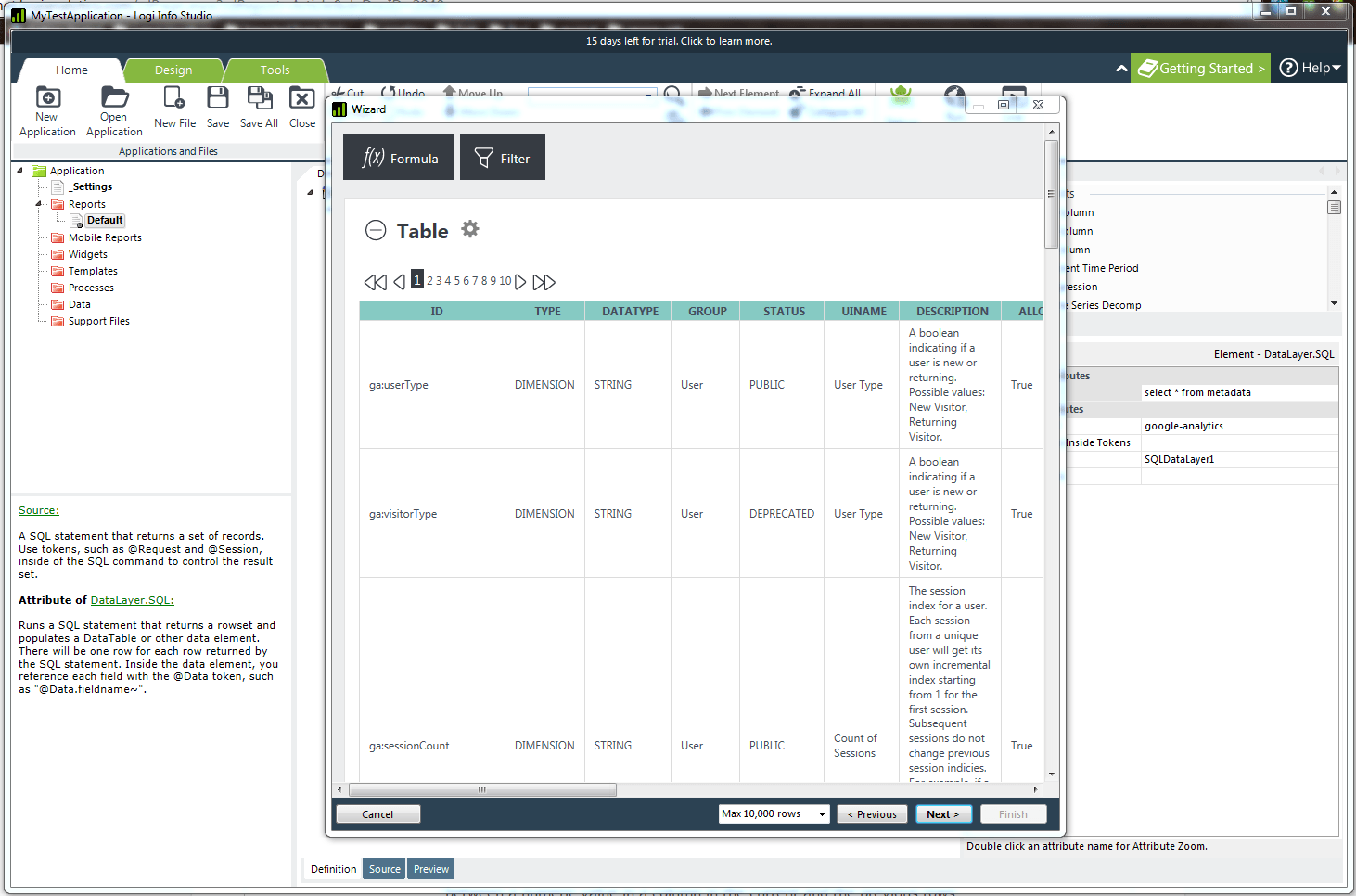This screenshot has width=1356, height=896.
Task: Collapse the Reports tree node
Action: pyautogui.click(x=39, y=203)
